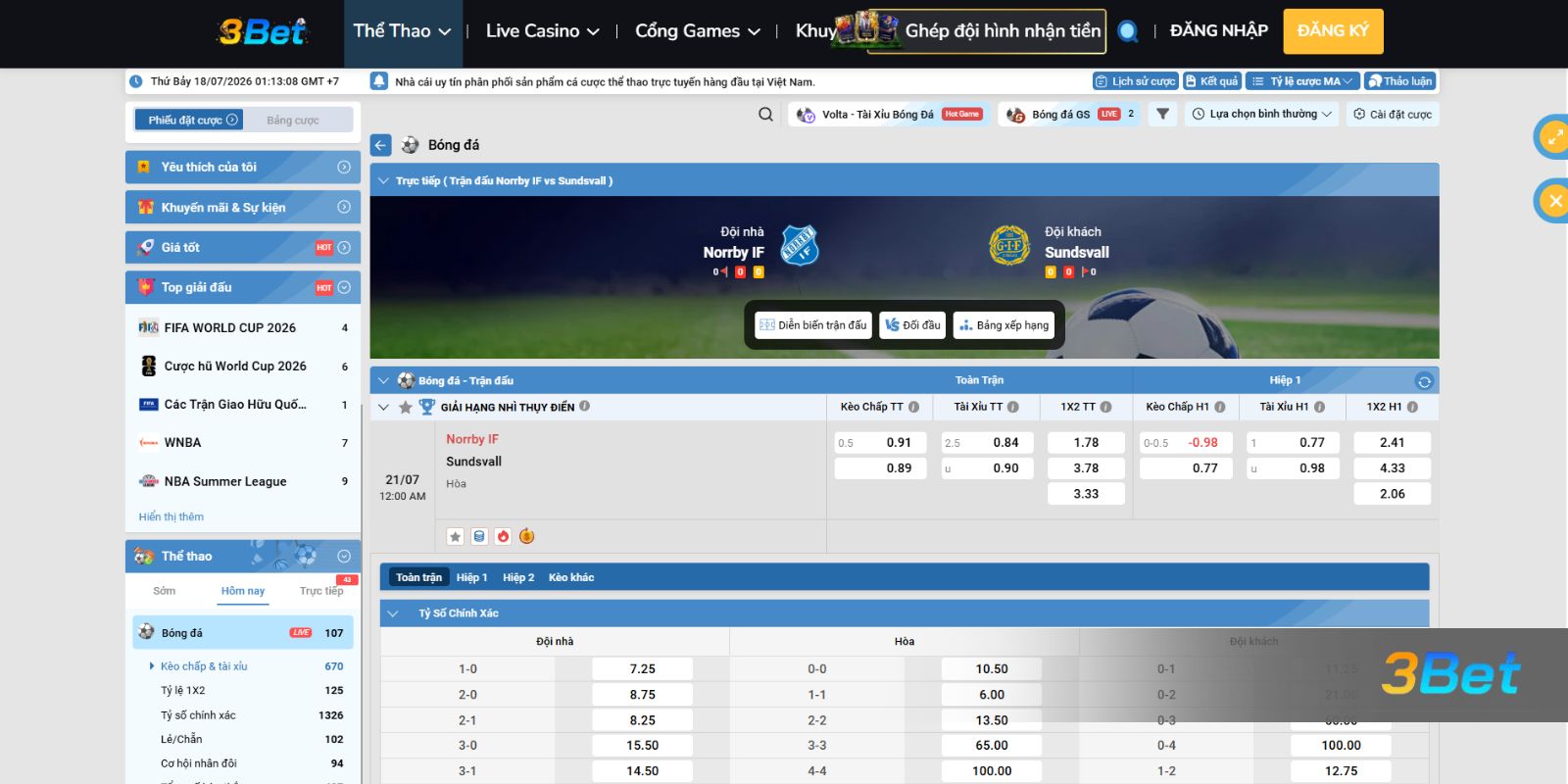
Task: Open Live Casino dropdown menu
Action: (542, 31)
